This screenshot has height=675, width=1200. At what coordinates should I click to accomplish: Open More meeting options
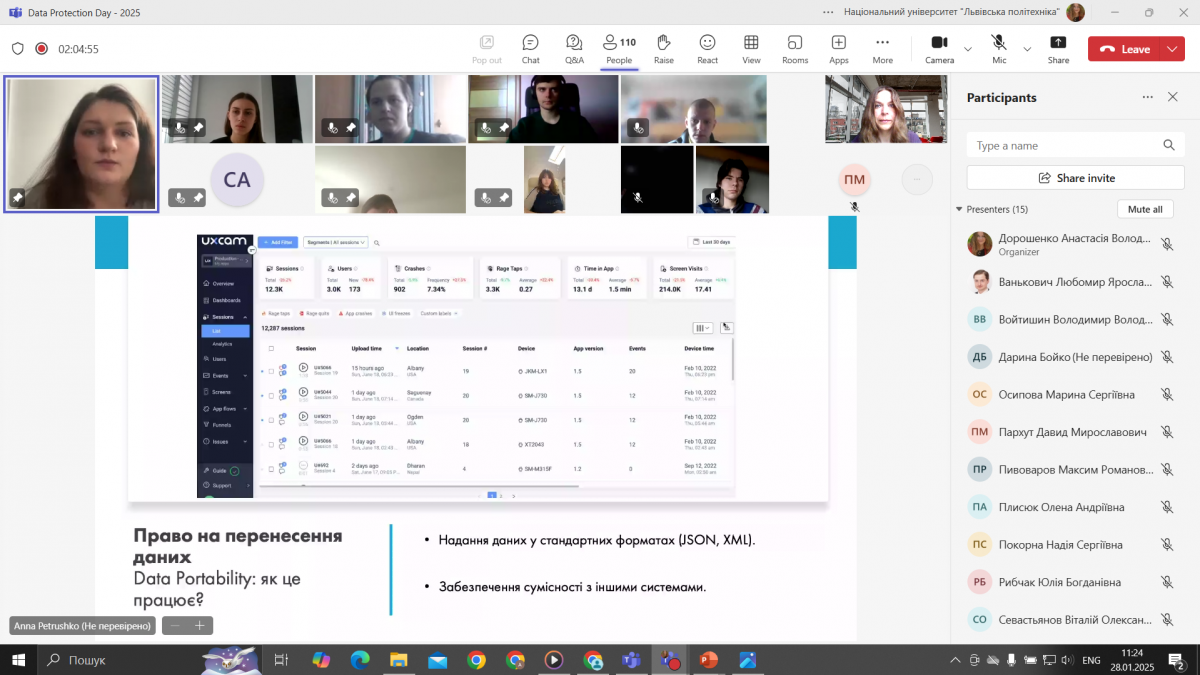[x=882, y=48]
